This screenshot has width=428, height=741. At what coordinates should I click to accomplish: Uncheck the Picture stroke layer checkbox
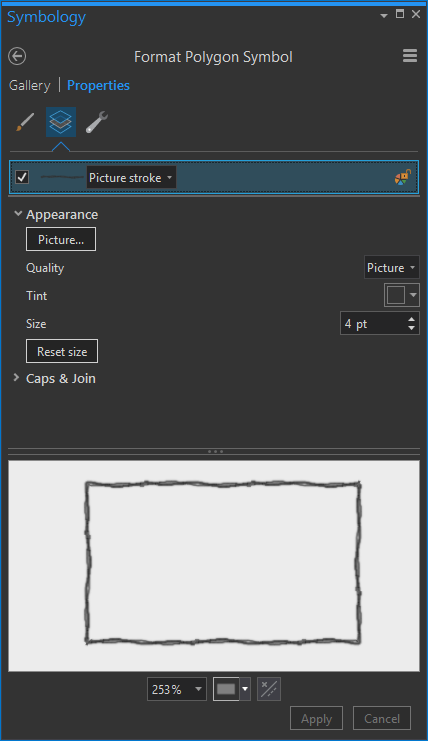(22, 177)
